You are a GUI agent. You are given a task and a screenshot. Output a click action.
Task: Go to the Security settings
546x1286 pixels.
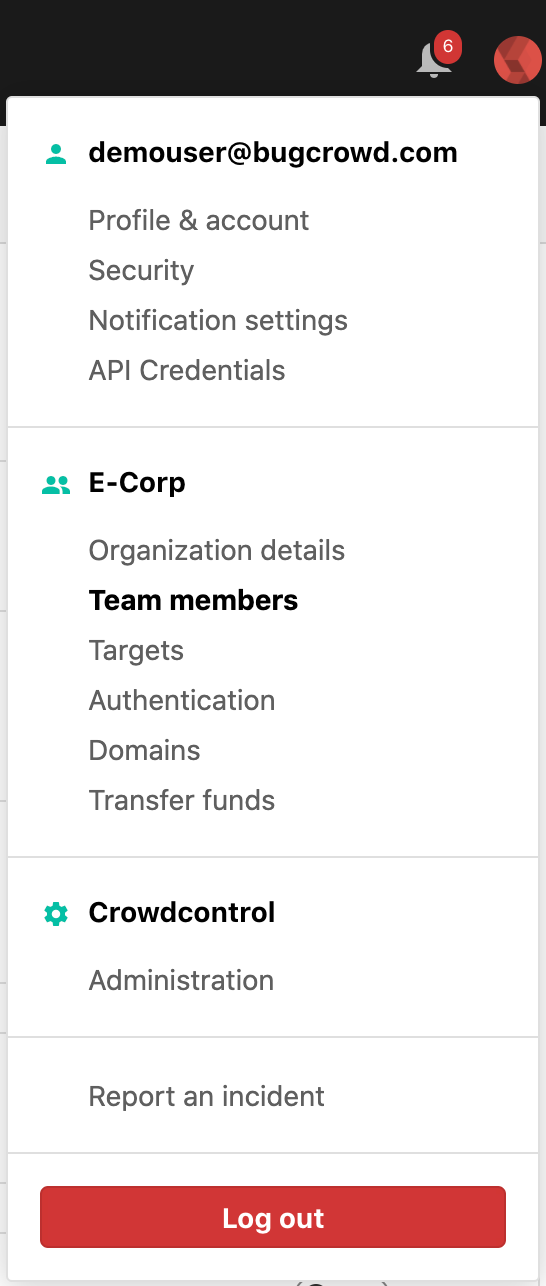pos(141,271)
